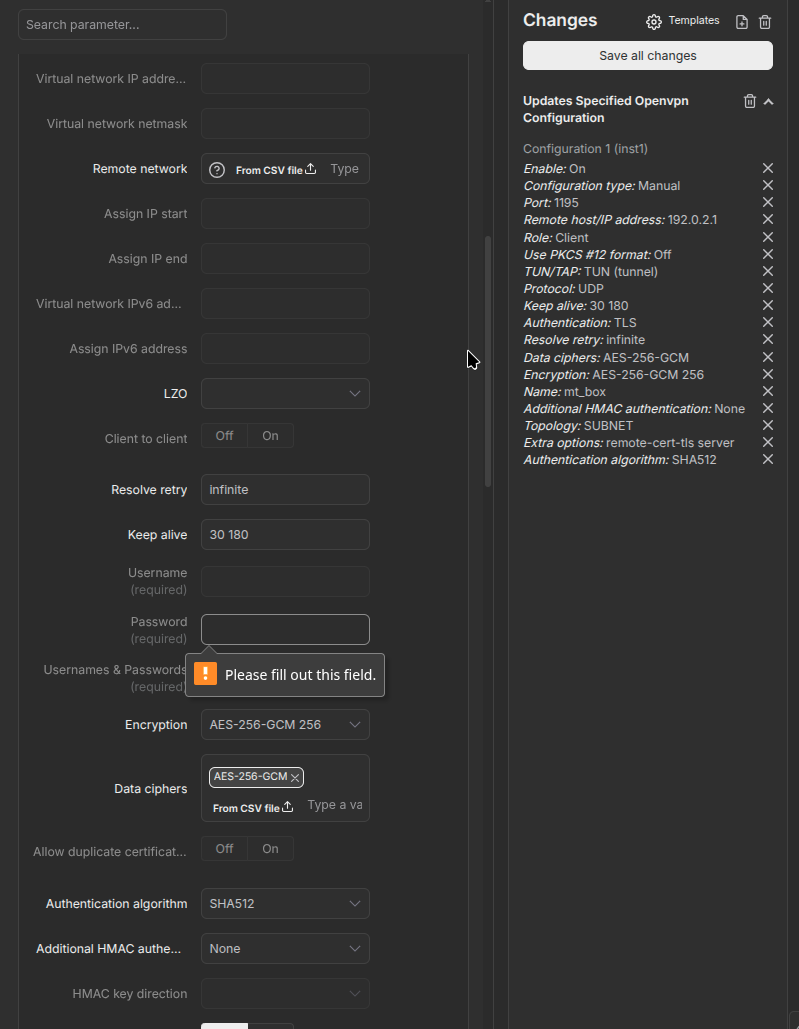
Task: Click Save all changes button
Action: click(647, 56)
